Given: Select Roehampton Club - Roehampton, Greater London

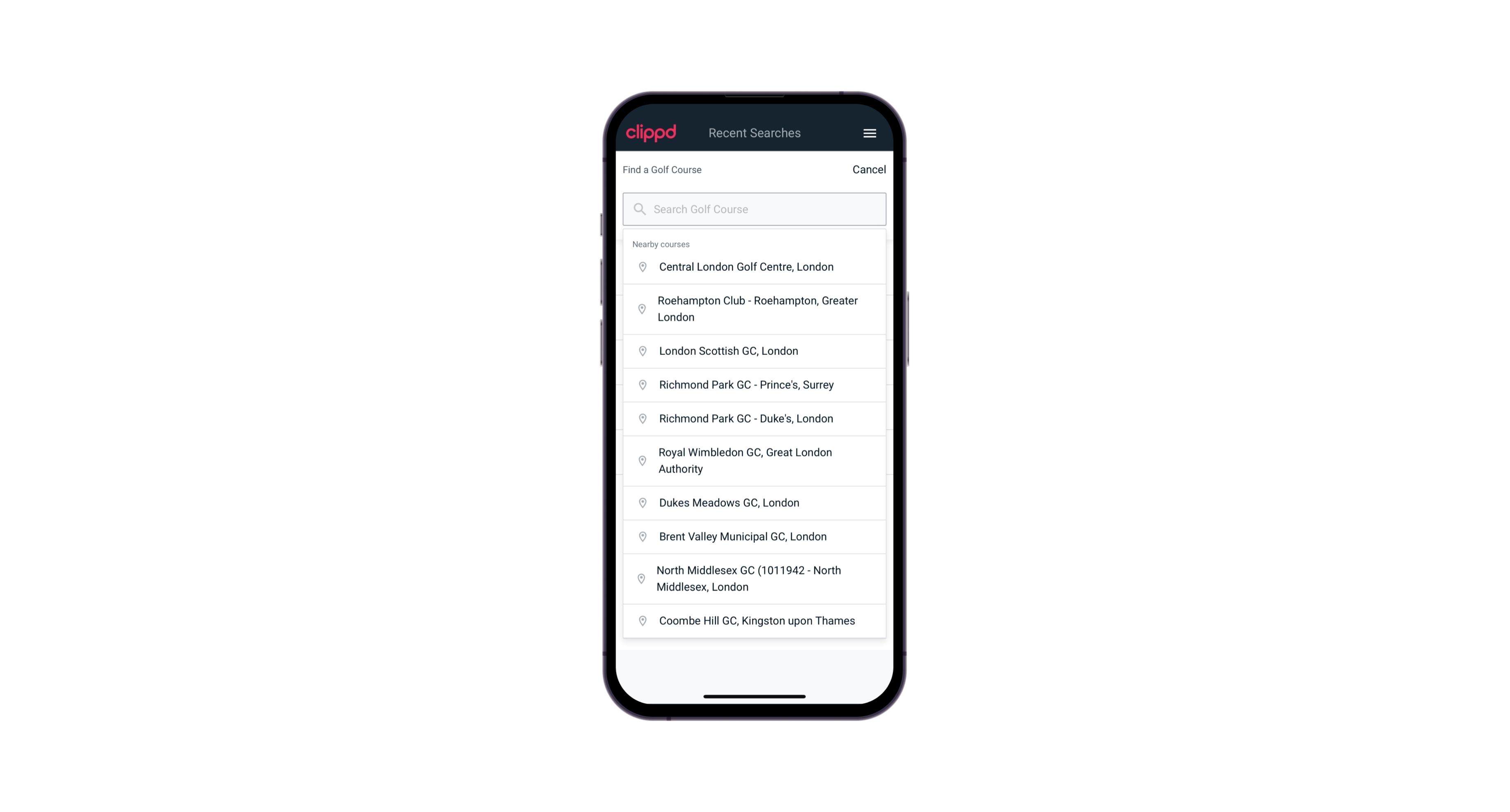Looking at the screenshot, I should point(754,309).
